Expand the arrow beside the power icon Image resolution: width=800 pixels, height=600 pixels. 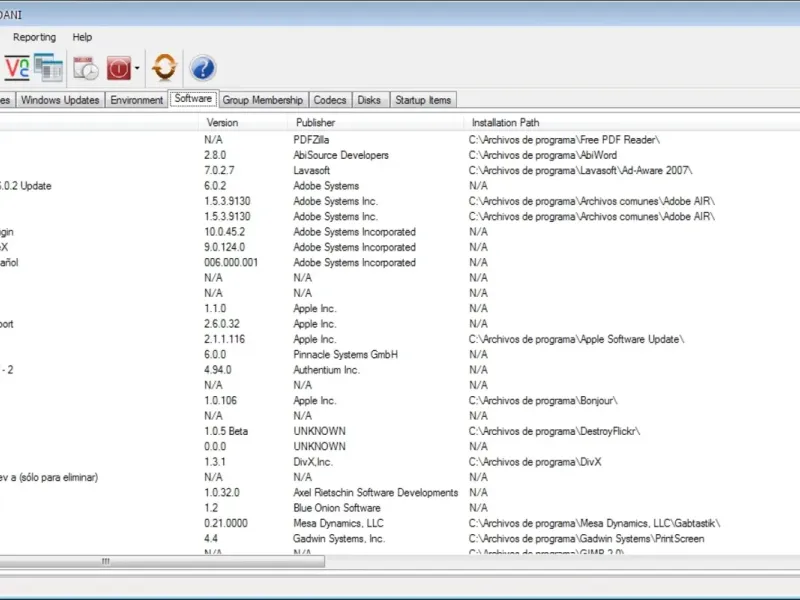coord(137,69)
